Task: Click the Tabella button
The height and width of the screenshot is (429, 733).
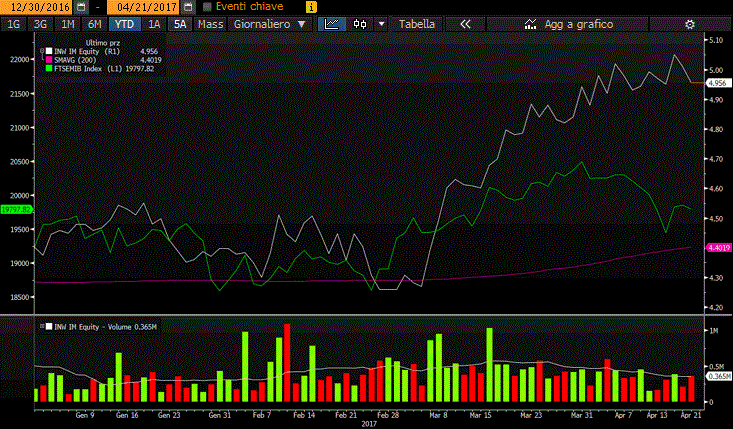Action: click(x=418, y=23)
